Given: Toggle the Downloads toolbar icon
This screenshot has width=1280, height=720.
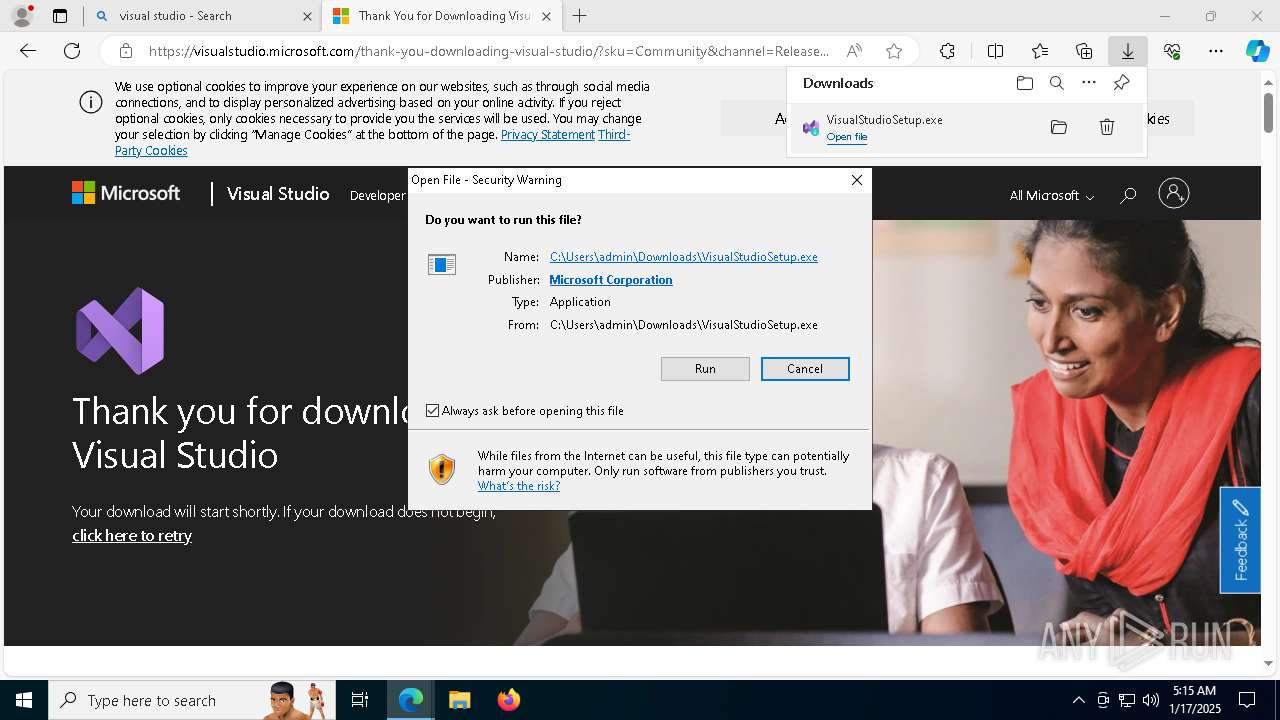Looking at the screenshot, I should (x=1128, y=51).
